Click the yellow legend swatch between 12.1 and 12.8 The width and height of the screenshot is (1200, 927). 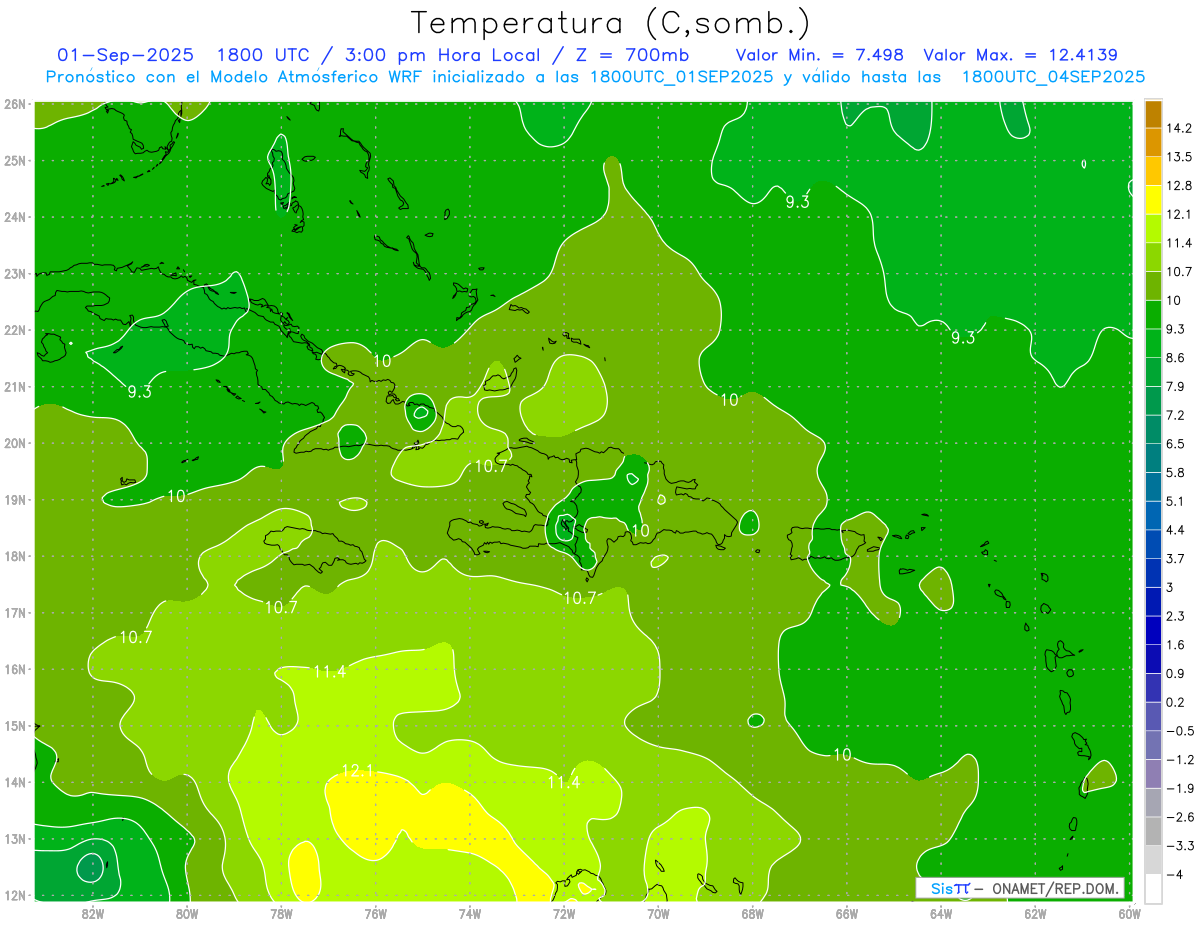[x=1153, y=199]
